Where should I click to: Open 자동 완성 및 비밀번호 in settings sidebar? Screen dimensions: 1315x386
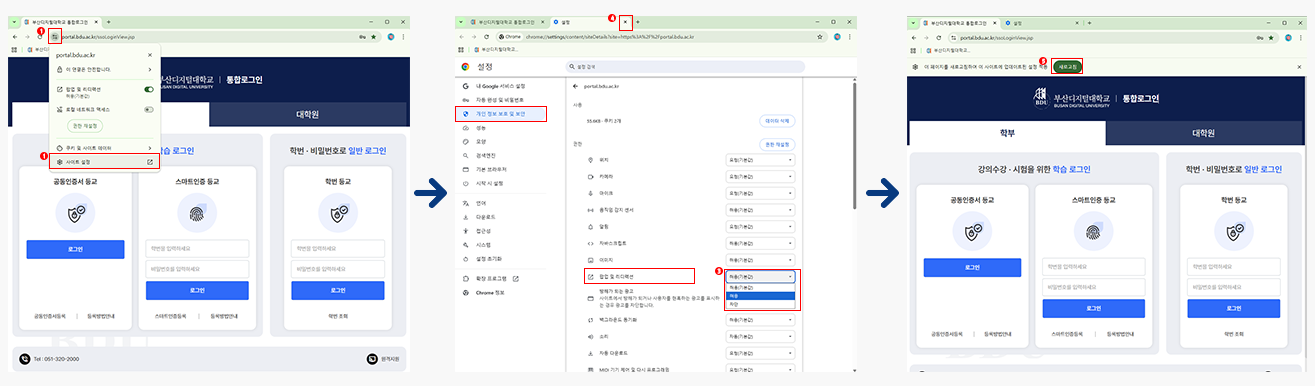(501, 100)
